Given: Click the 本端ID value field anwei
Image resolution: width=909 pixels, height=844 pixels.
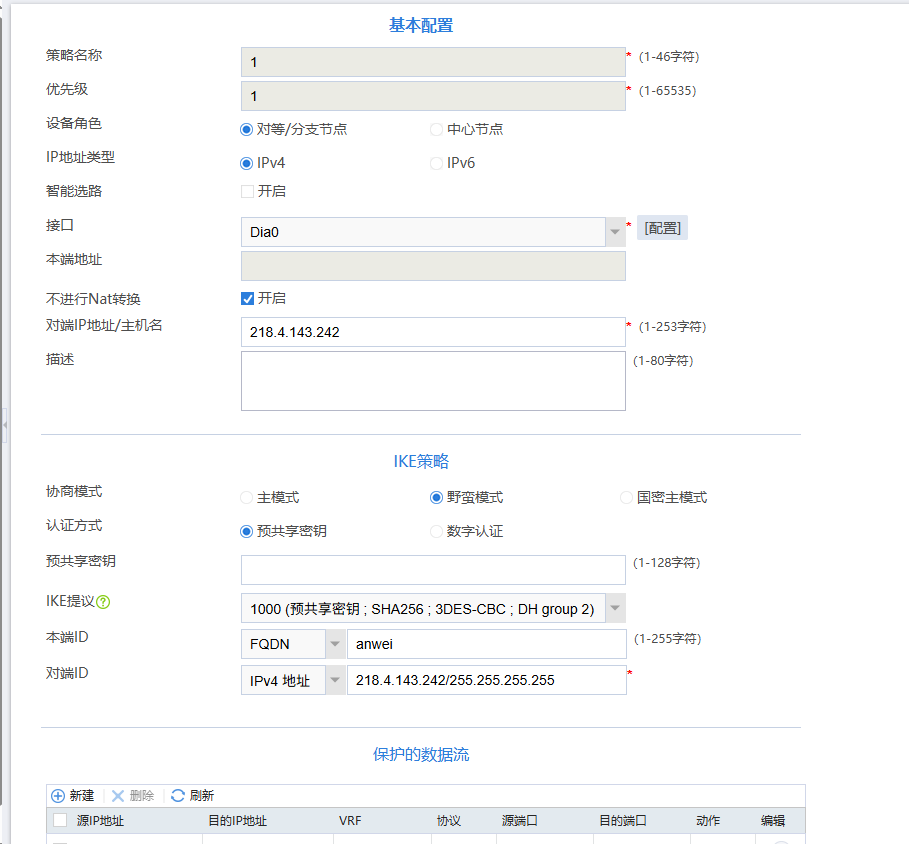Looking at the screenshot, I should pos(486,644).
